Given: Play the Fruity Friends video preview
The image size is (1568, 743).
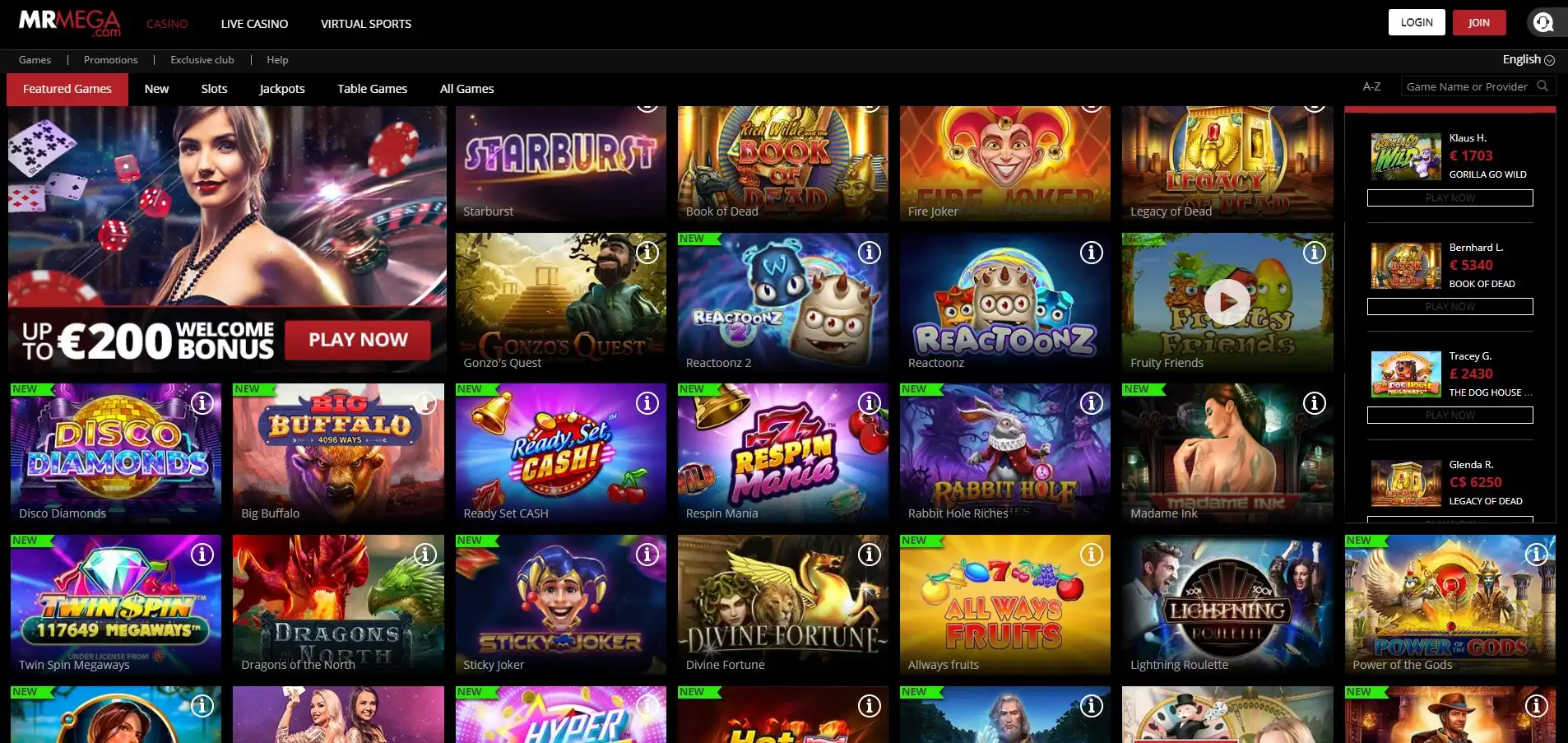Looking at the screenshot, I should (1227, 302).
